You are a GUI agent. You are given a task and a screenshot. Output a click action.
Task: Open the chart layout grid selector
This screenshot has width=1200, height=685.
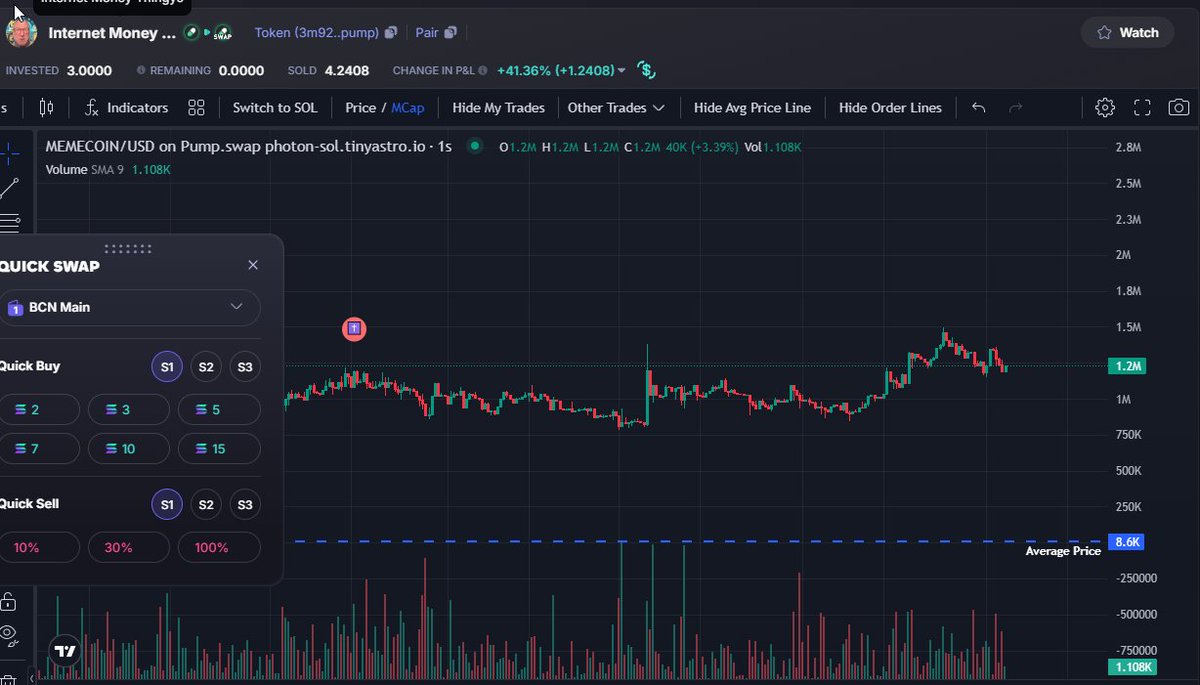coord(196,107)
